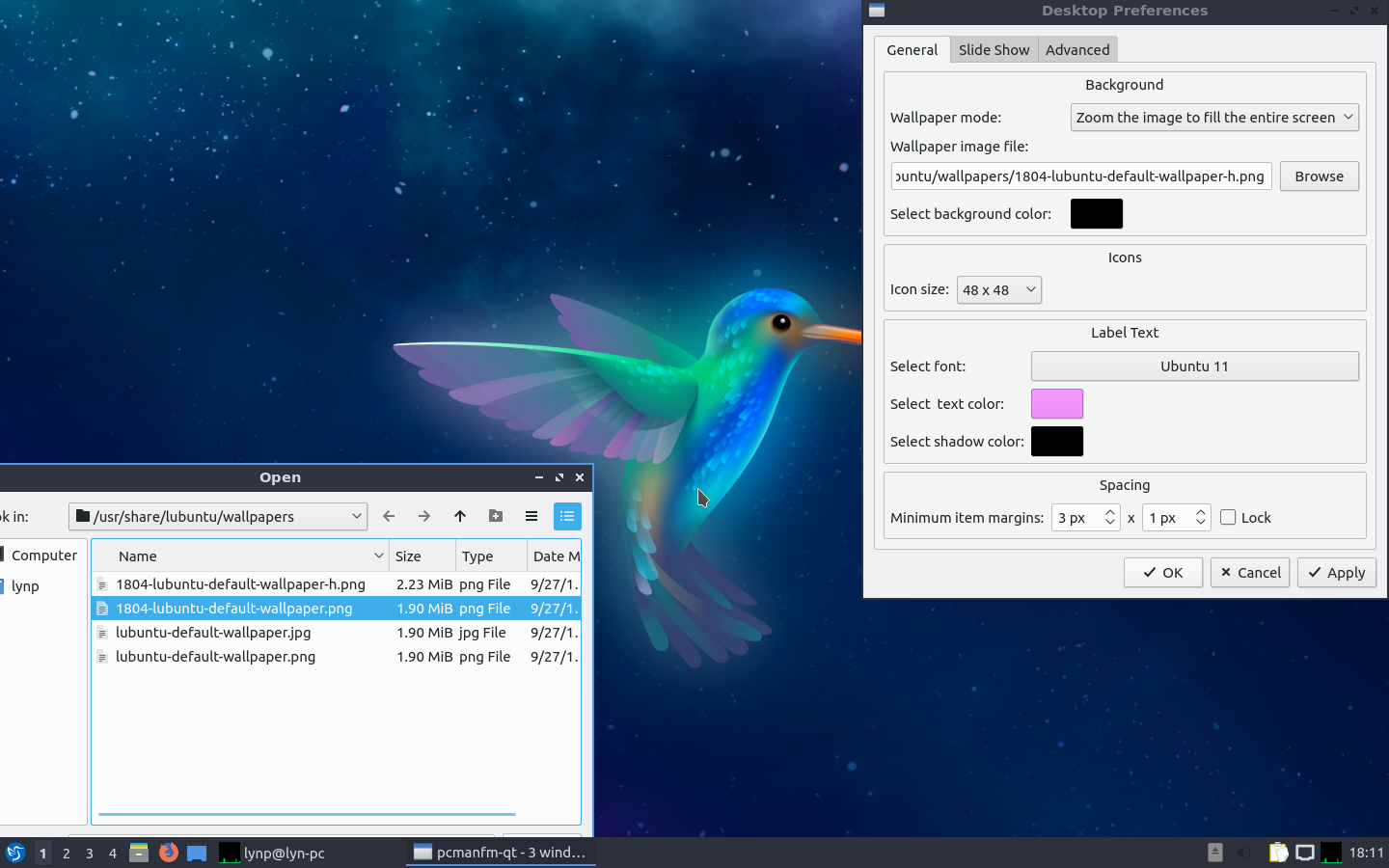Open the clipboard manager tray icon
This screenshot has width=1389, height=868.
[1278, 853]
